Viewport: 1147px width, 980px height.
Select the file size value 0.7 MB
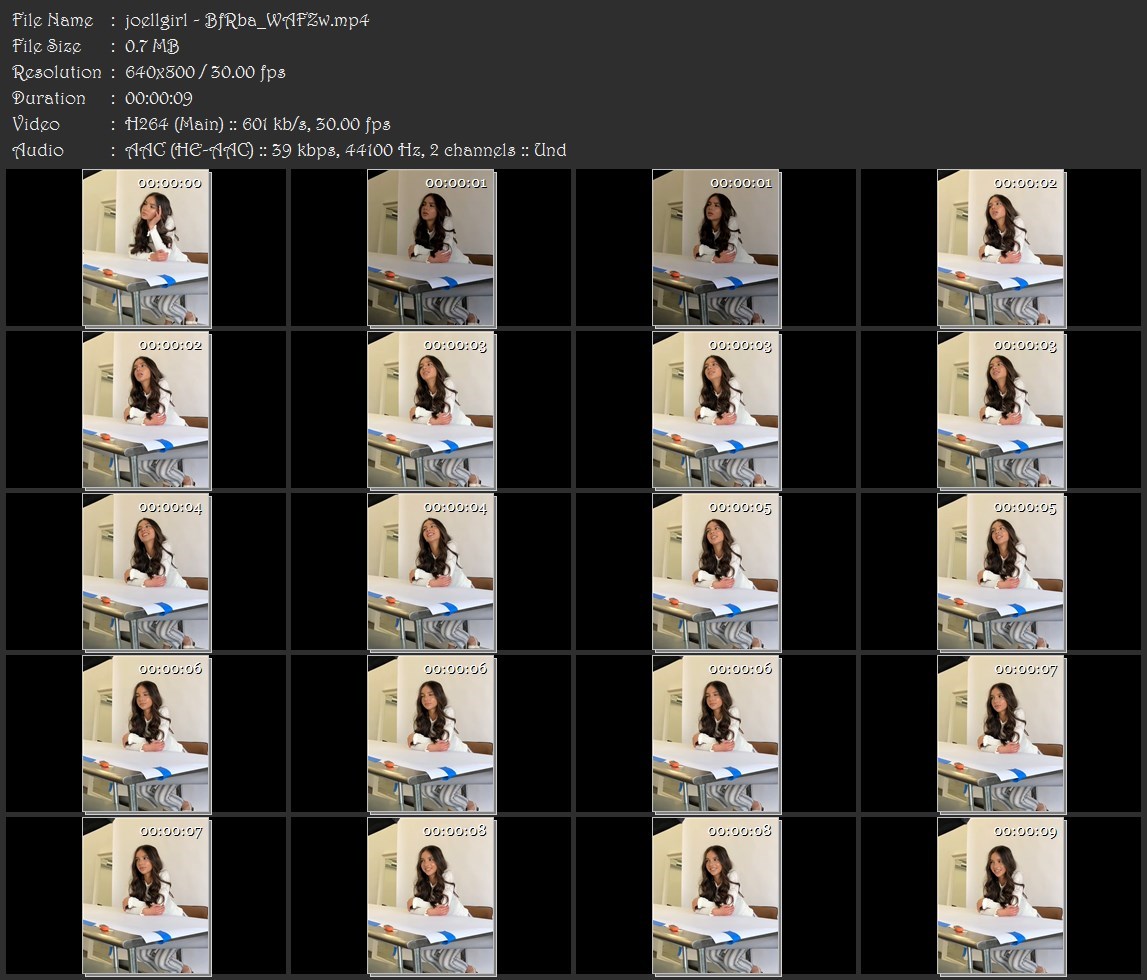coord(151,46)
